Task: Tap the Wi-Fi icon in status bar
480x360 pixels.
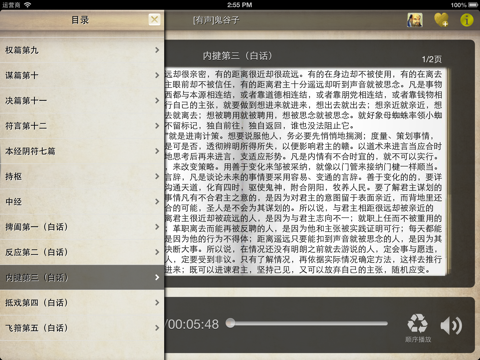Action: (27, 5)
